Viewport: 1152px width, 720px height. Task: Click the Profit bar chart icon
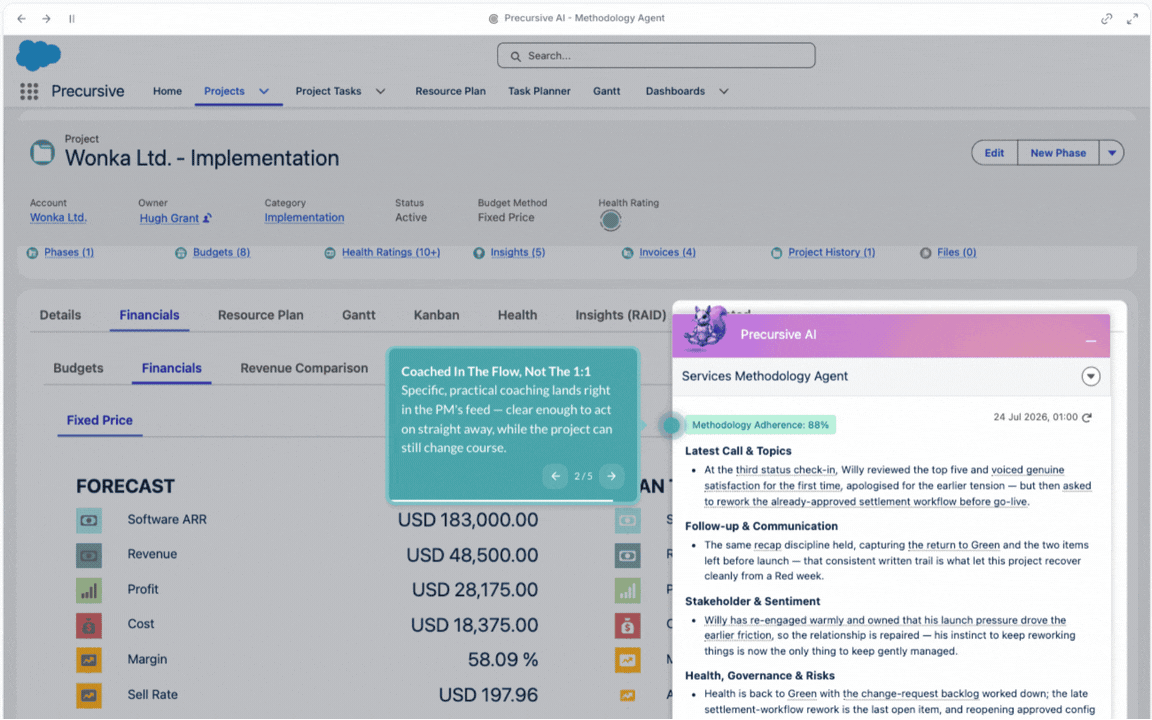tap(89, 590)
